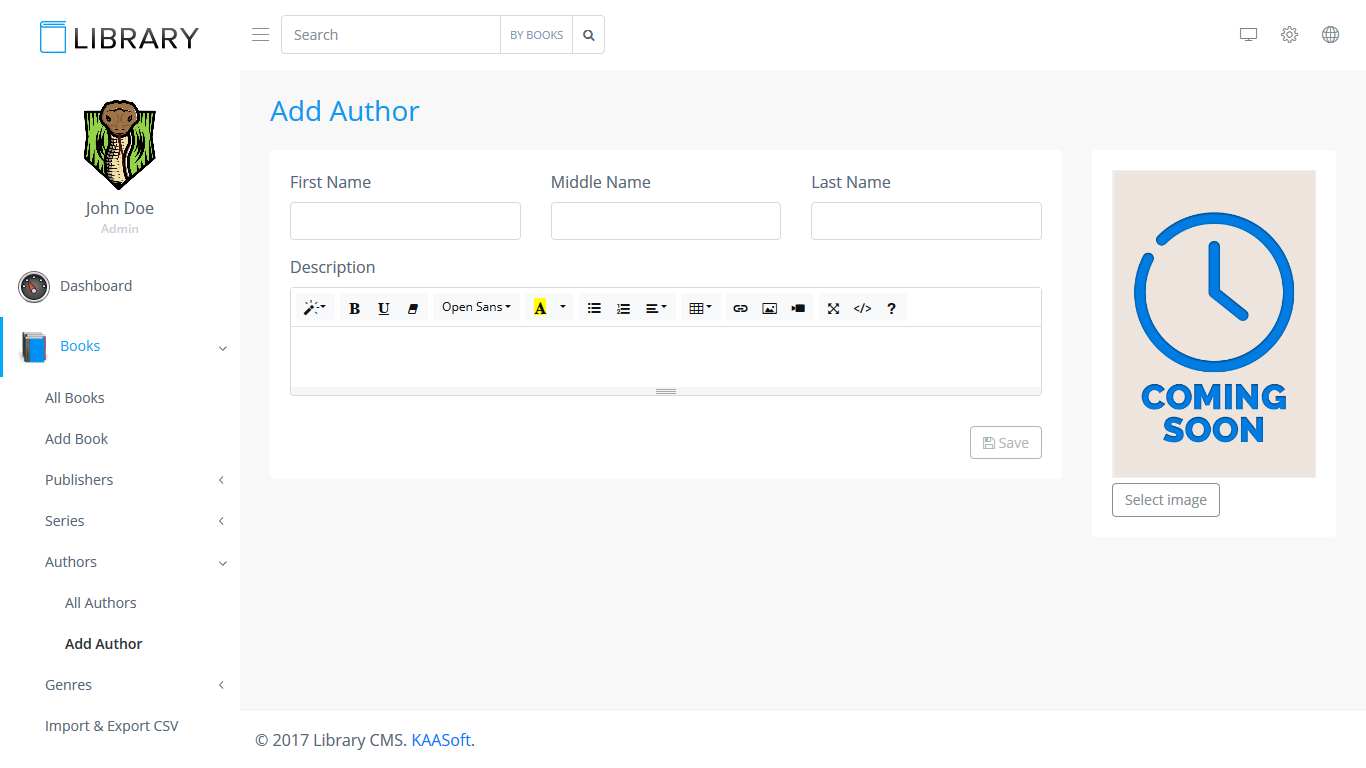
Task: Click the insert video icon
Action: click(798, 308)
